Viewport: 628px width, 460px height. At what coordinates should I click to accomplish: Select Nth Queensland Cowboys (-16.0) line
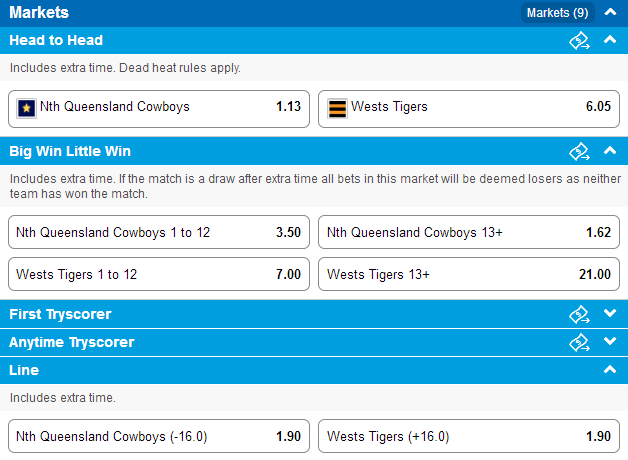tap(159, 436)
